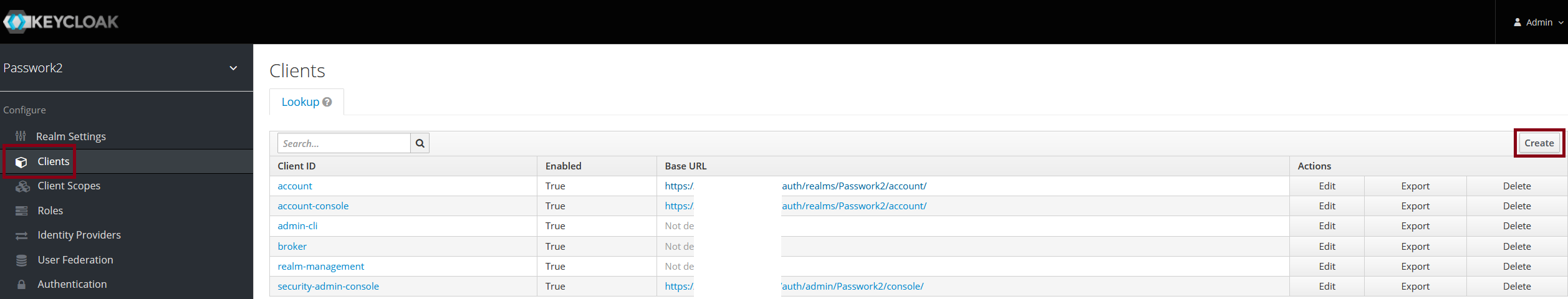This screenshot has height=299, width=1568.
Task: Click the Clients cube icon
Action: coord(21,162)
